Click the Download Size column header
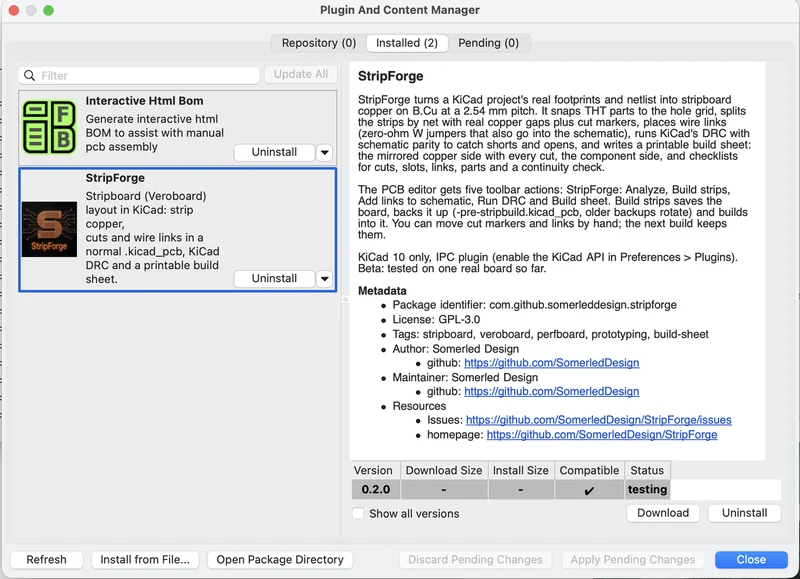Viewport: 800px width, 579px height. [444, 470]
